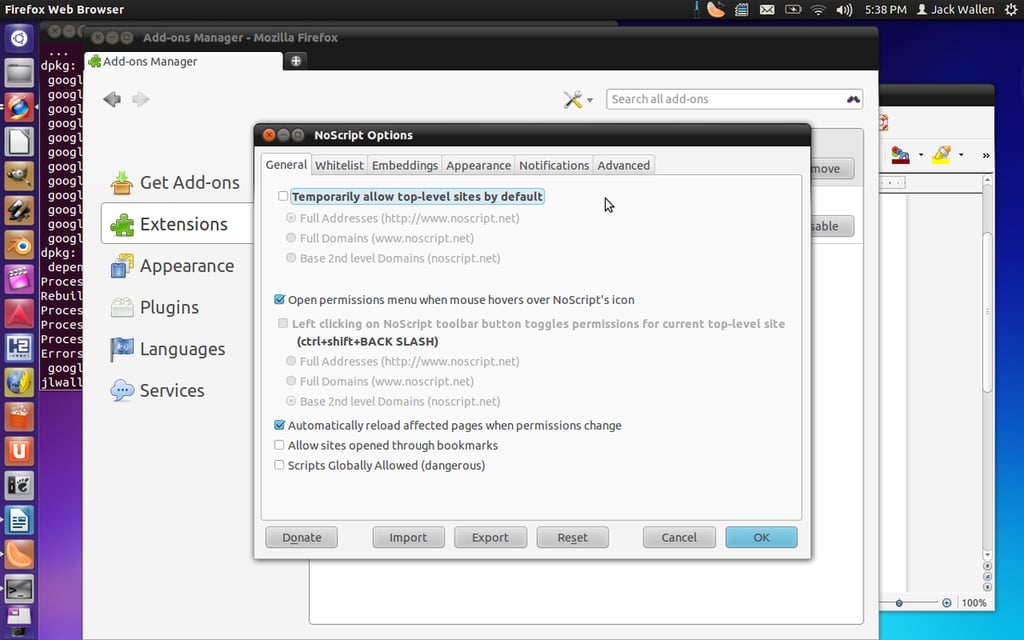Open the battery indicator
Viewport: 1024px width, 640px height.
click(793, 10)
